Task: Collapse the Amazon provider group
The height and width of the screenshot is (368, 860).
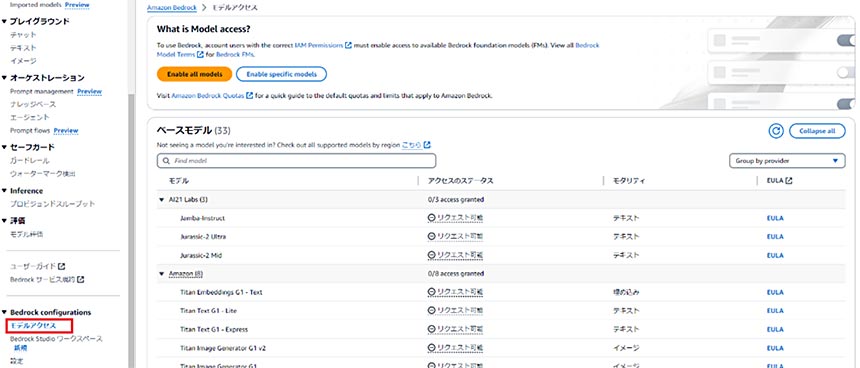Action: pos(162,274)
